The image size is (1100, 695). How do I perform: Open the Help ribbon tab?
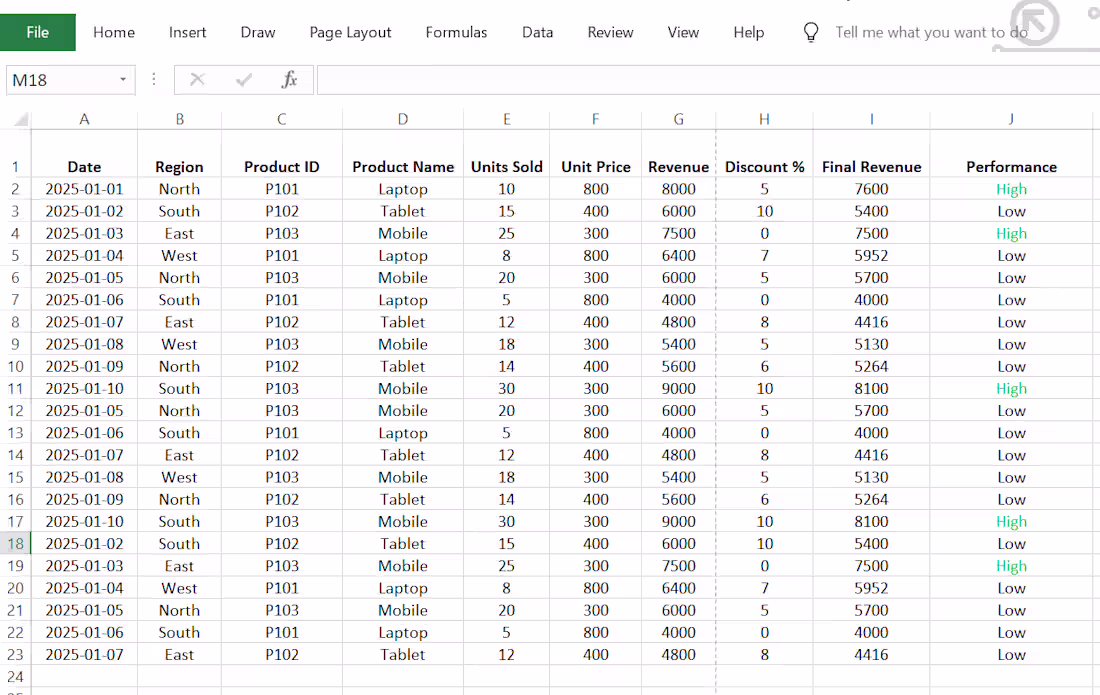(749, 32)
